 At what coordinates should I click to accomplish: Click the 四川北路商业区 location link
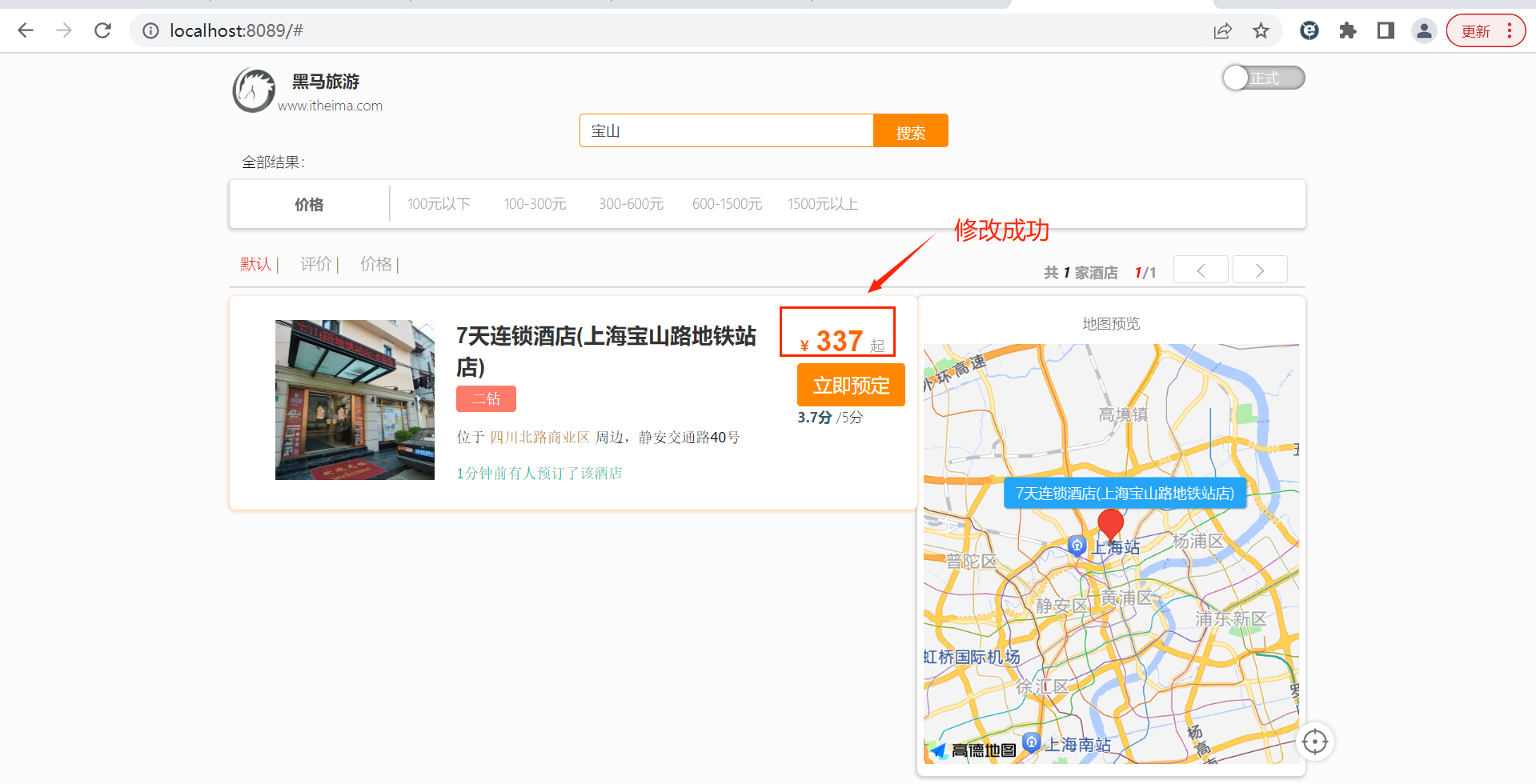pyautogui.click(x=539, y=438)
